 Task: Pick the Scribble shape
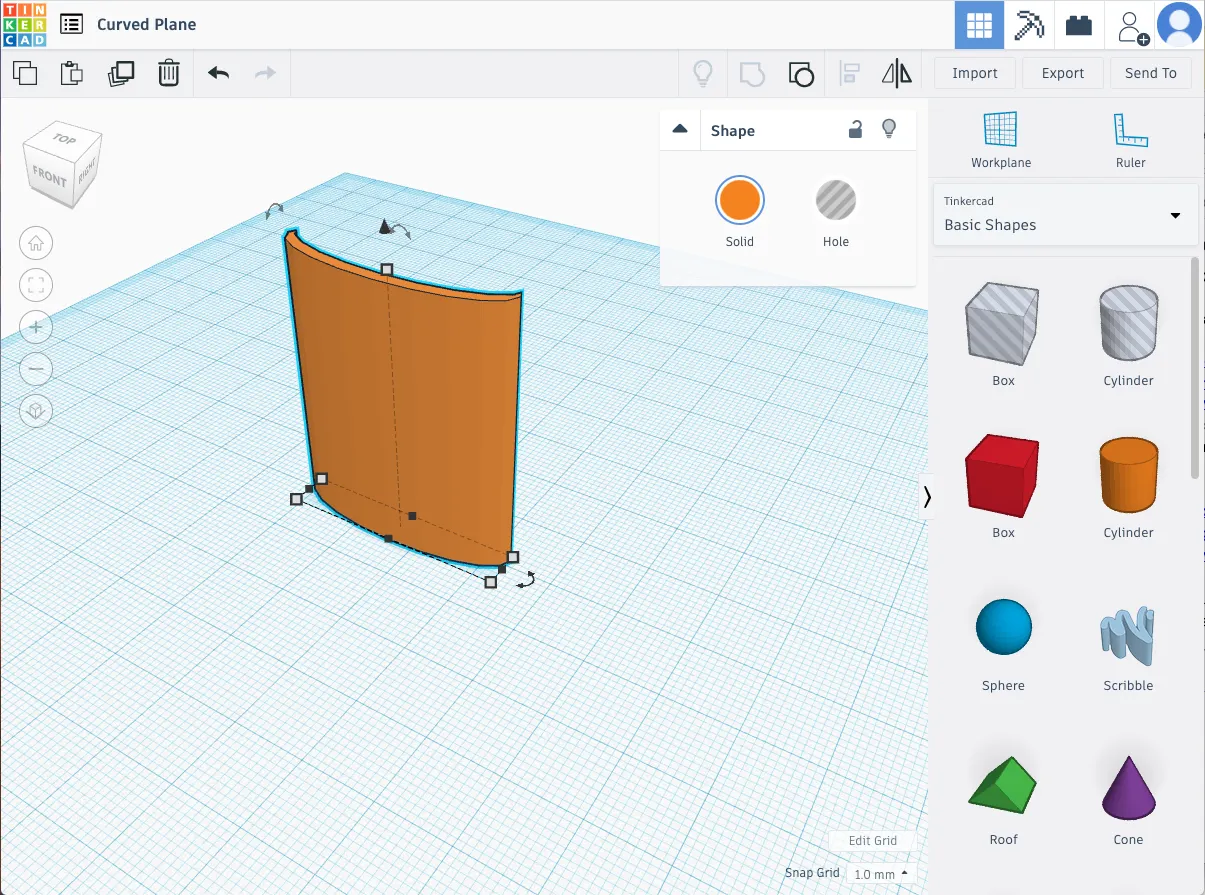(x=1128, y=636)
